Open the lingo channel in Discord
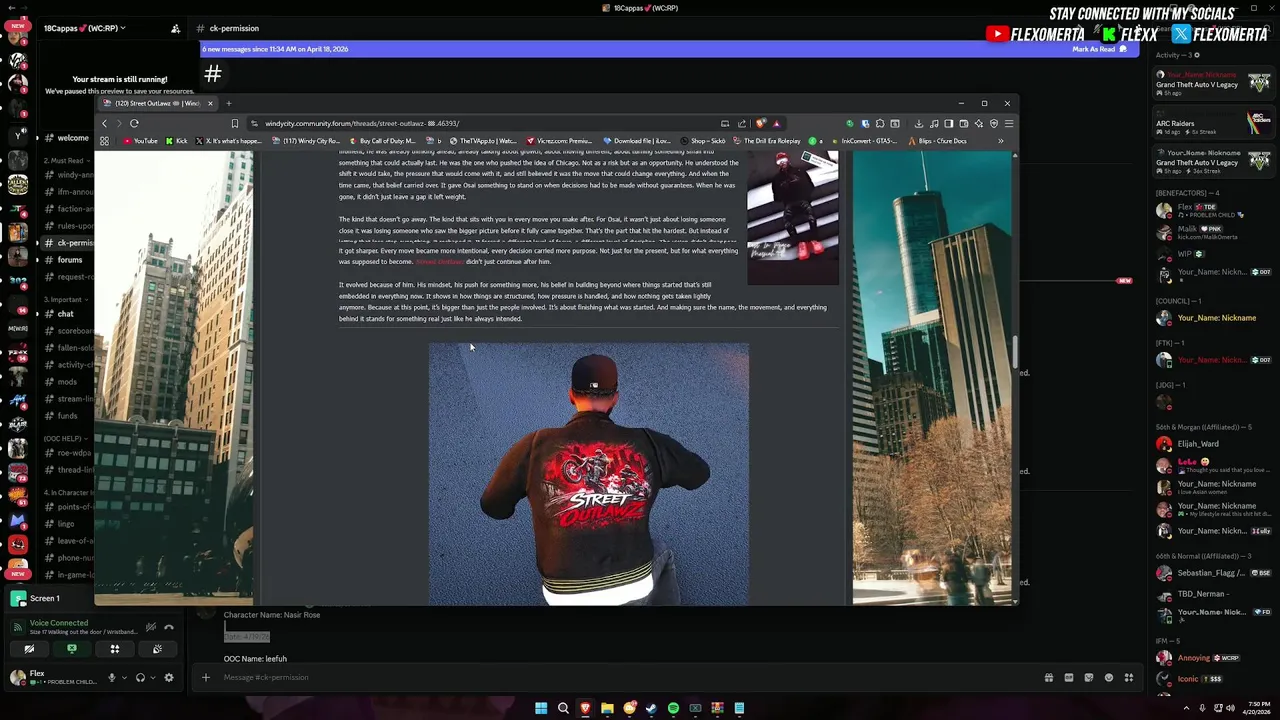 point(66,524)
